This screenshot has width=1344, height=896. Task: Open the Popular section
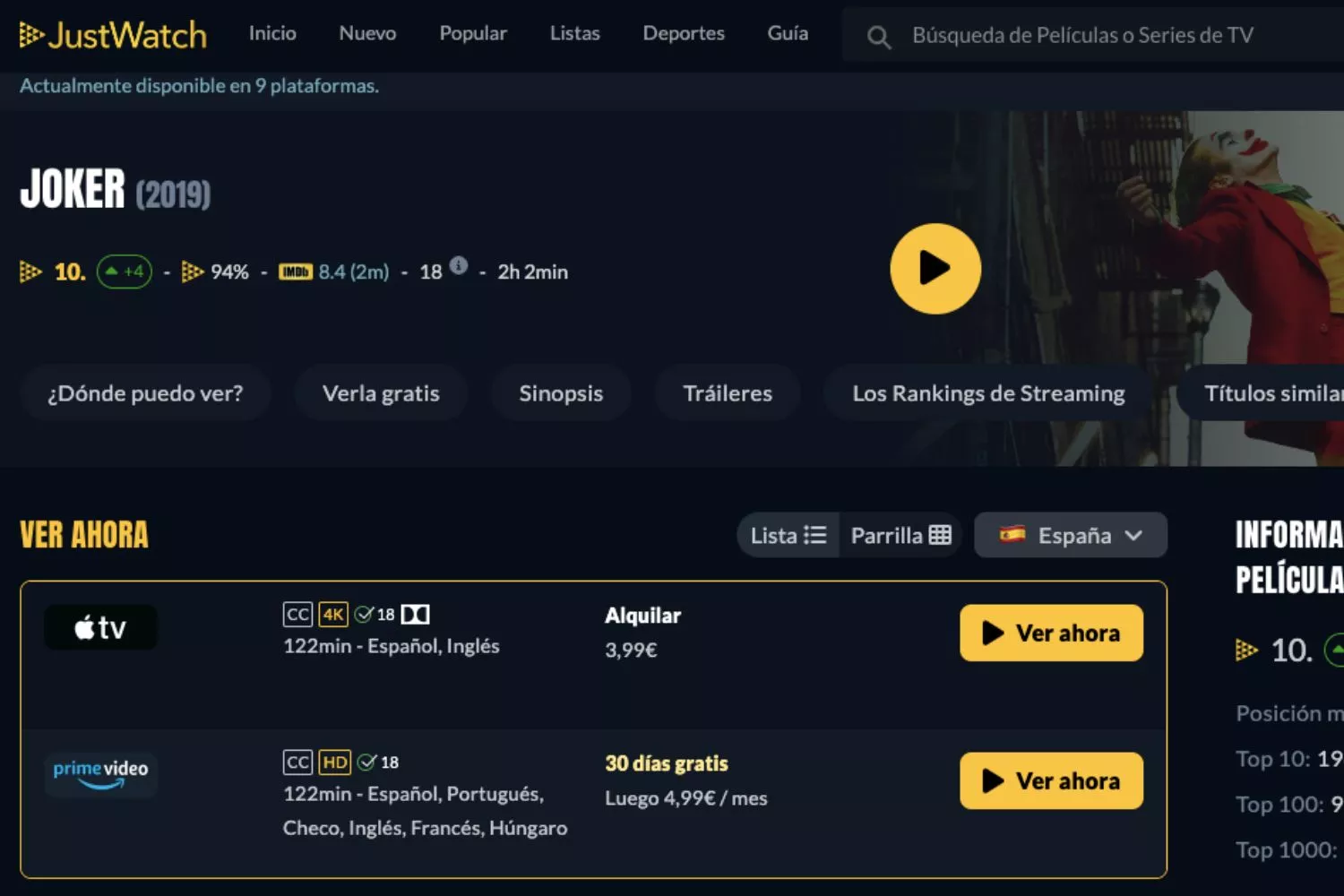pyautogui.click(x=473, y=33)
